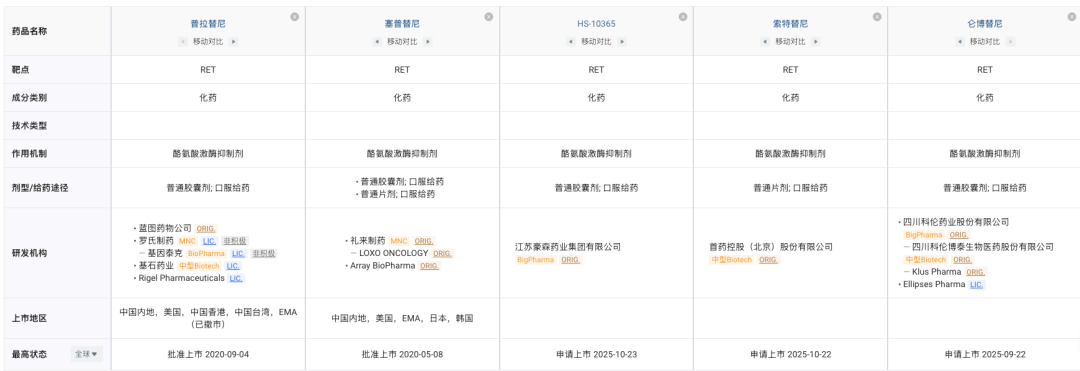Click Klus Pharma organization name
The width and height of the screenshot is (1080, 371).
point(936,272)
